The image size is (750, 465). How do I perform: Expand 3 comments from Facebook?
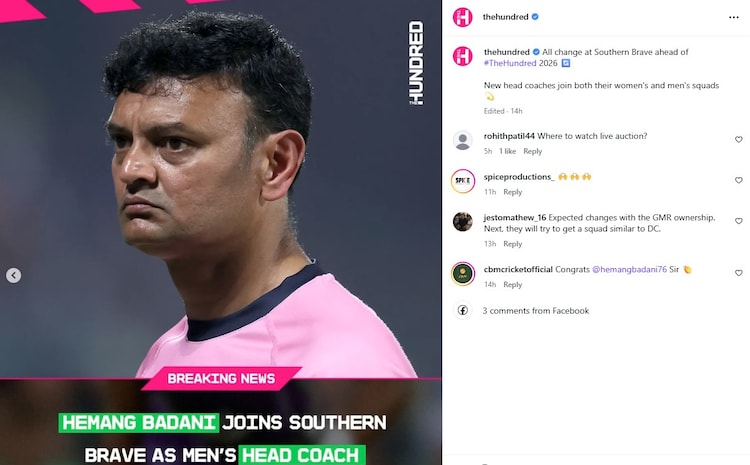535,311
